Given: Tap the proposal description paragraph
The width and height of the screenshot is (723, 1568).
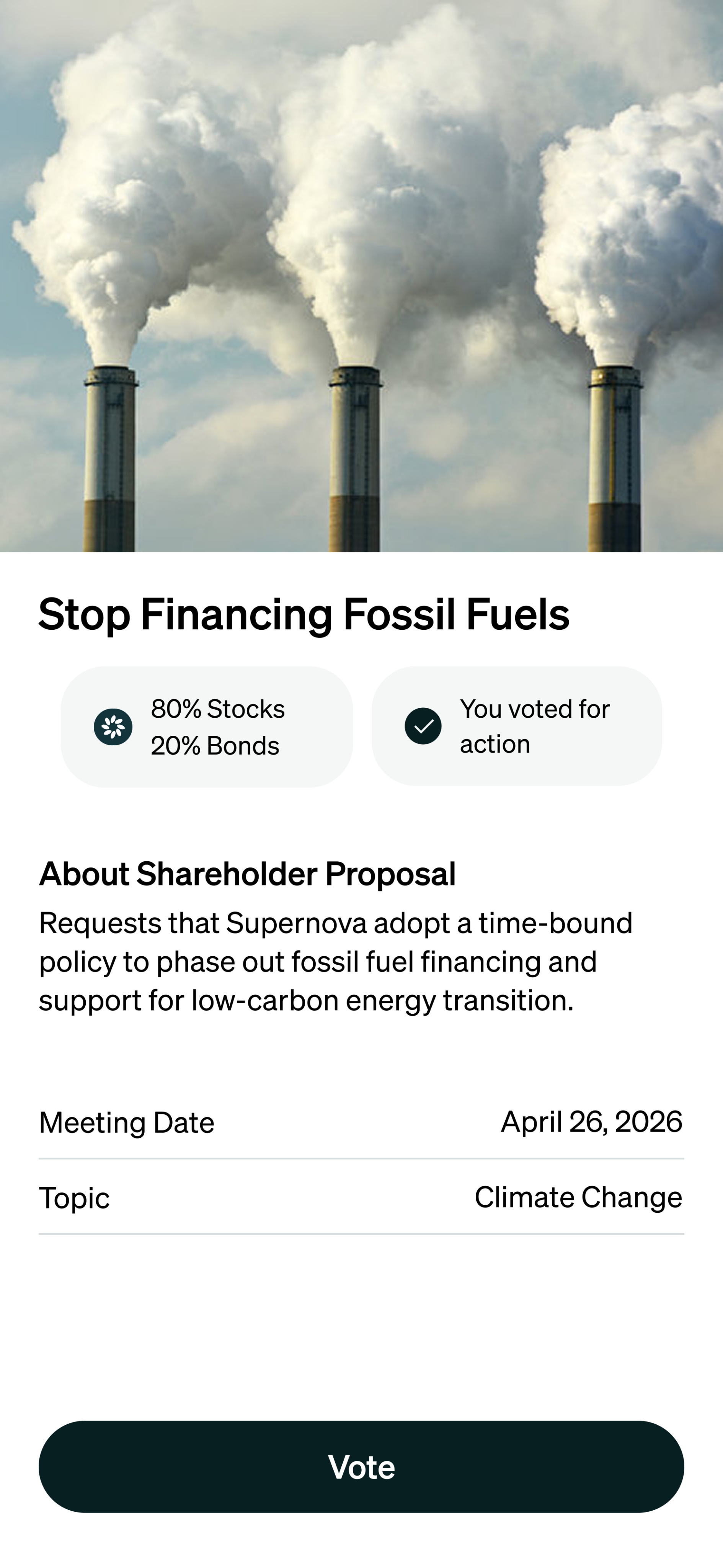Looking at the screenshot, I should coord(336,961).
